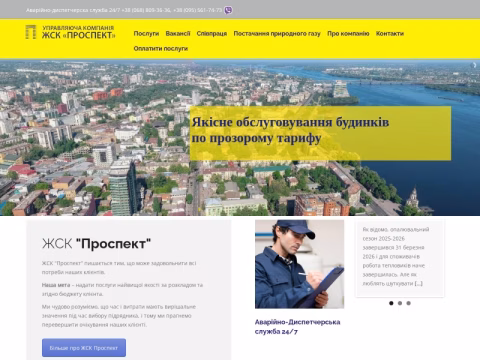Click the dispatcher worker photo thumbnail

click(x=299, y=264)
